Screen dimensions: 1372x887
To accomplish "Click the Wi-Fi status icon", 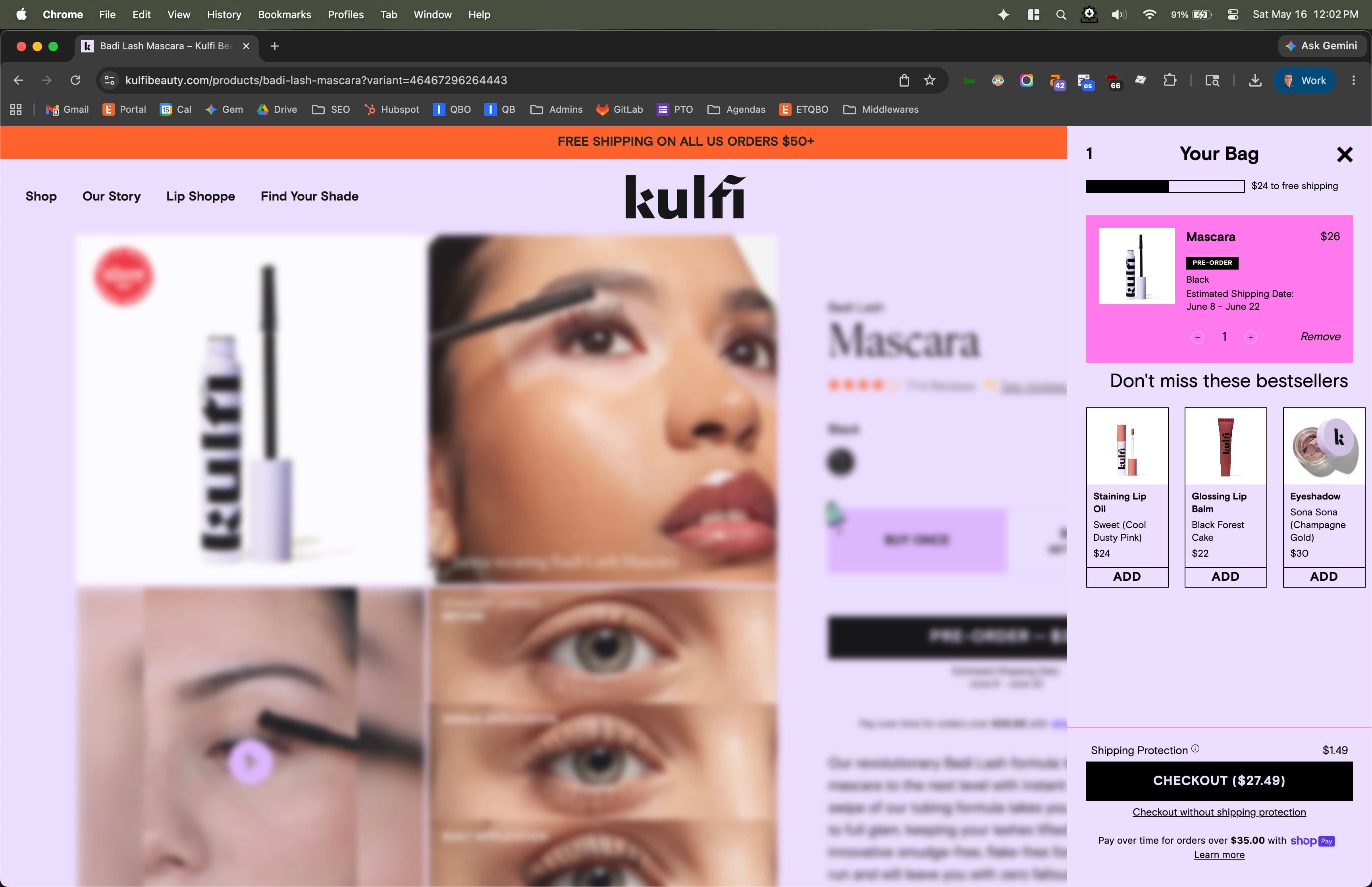I will [1149, 15].
